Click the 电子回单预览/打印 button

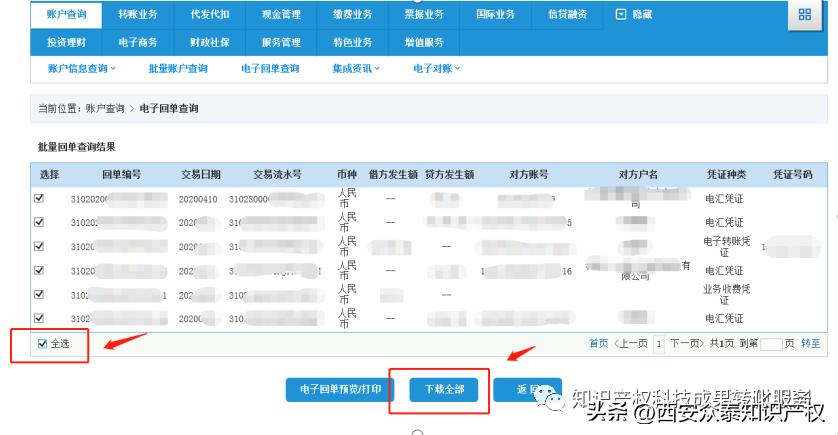[340, 390]
